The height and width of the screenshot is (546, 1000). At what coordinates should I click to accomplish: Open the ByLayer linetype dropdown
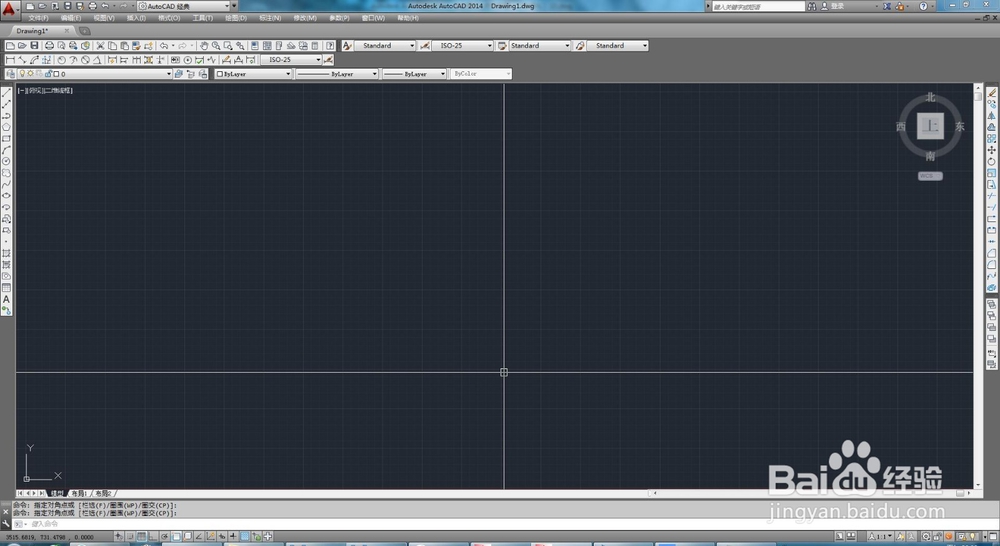(x=337, y=74)
